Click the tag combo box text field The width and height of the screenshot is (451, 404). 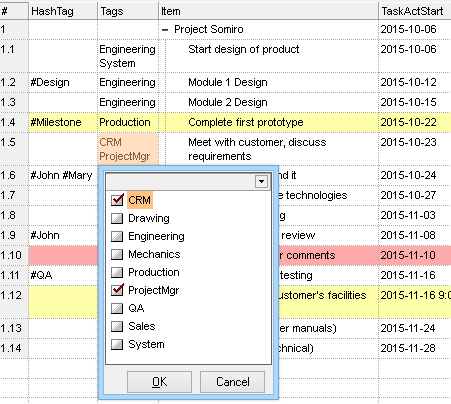tap(180, 182)
